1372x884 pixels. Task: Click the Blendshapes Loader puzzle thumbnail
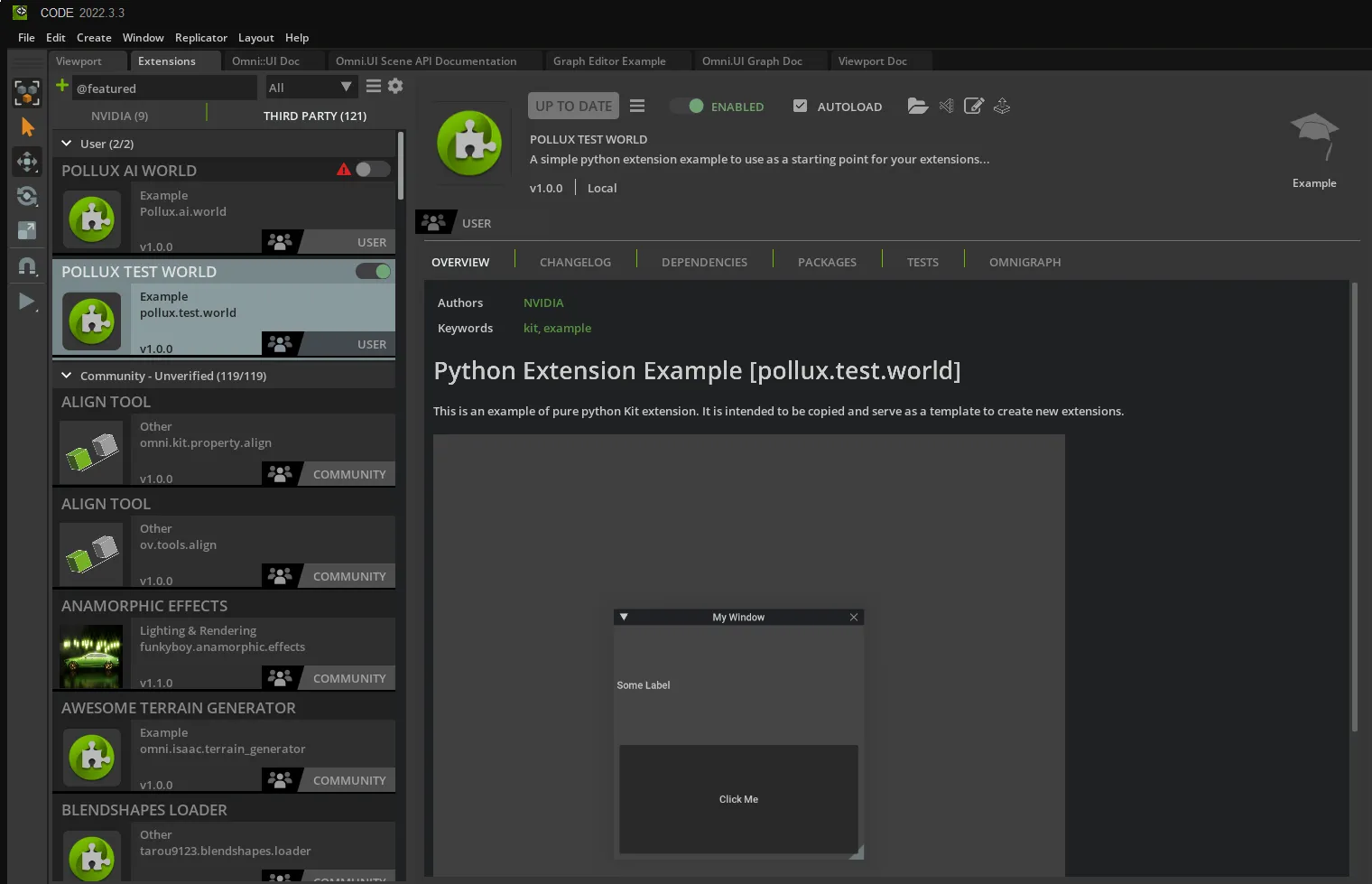click(x=91, y=857)
